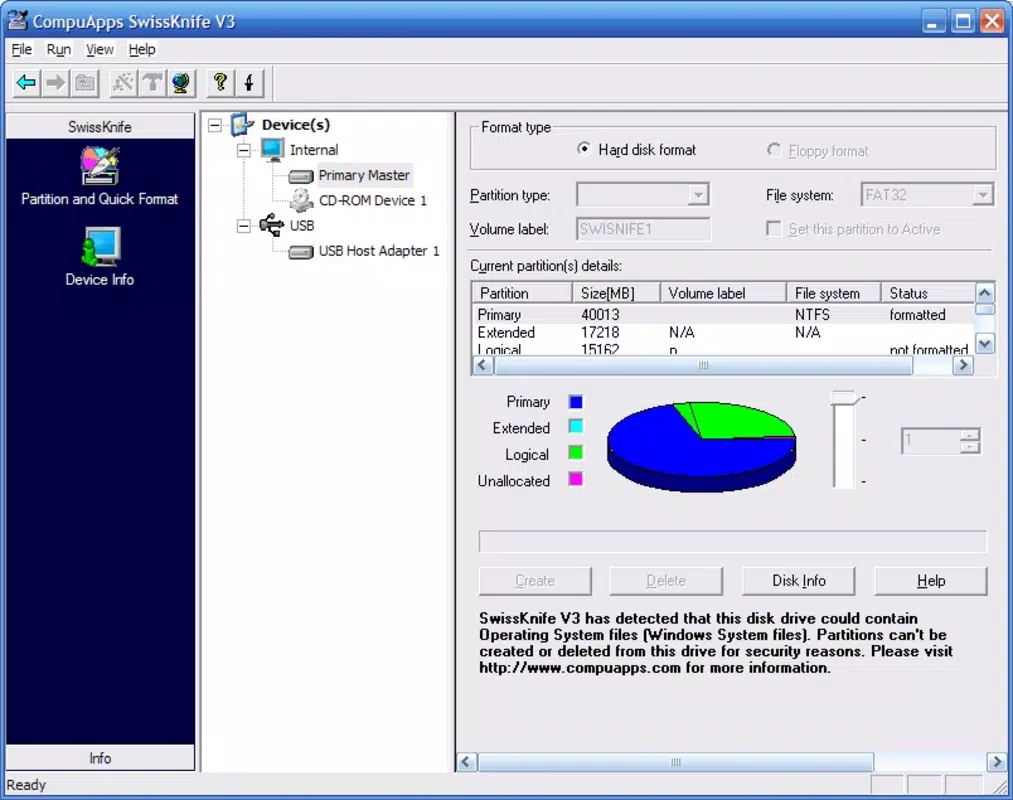This screenshot has width=1013, height=800.
Task: Click the back arrow toolbar icon
Action: 26,83
